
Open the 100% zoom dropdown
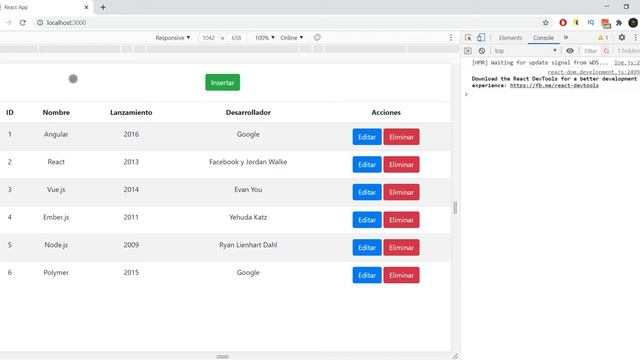(x=264, y=38)
